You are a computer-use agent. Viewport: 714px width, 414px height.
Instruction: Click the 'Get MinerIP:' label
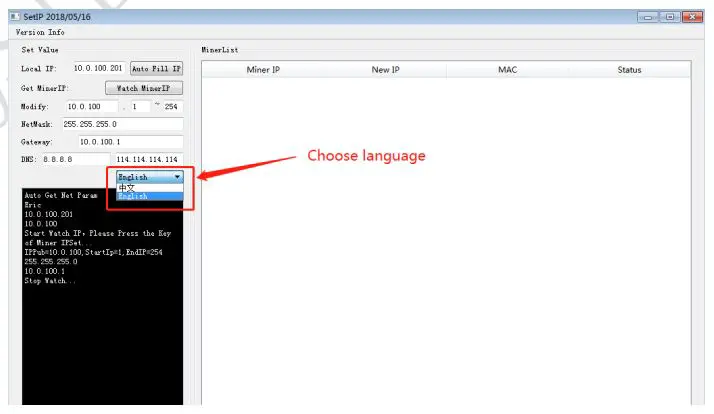tap(45, 88)
